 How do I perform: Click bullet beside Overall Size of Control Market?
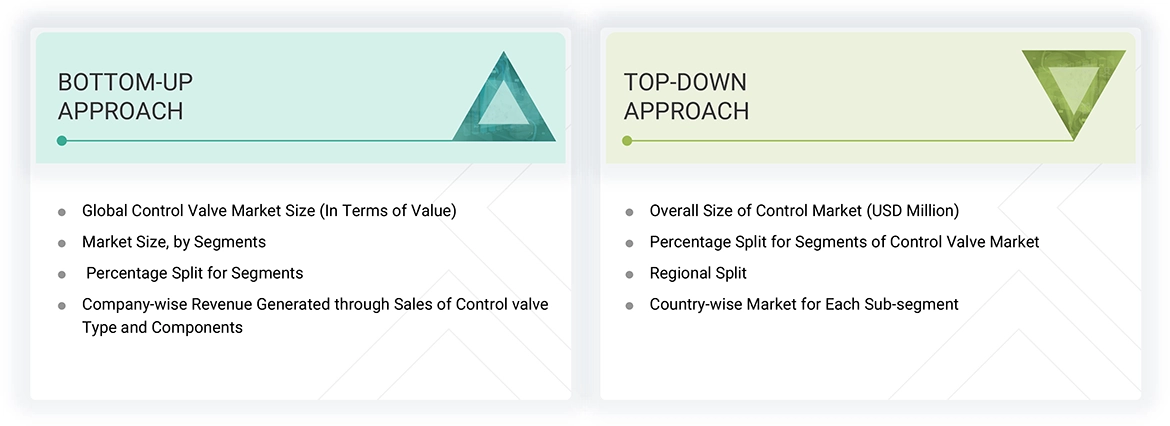pyautogui.click(x=629, y=212)
